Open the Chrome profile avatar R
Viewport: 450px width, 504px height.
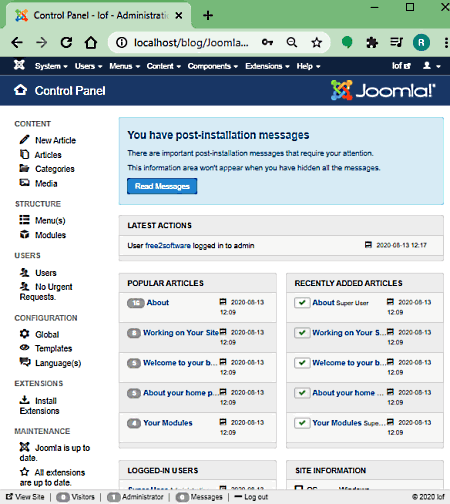point(421,42)
